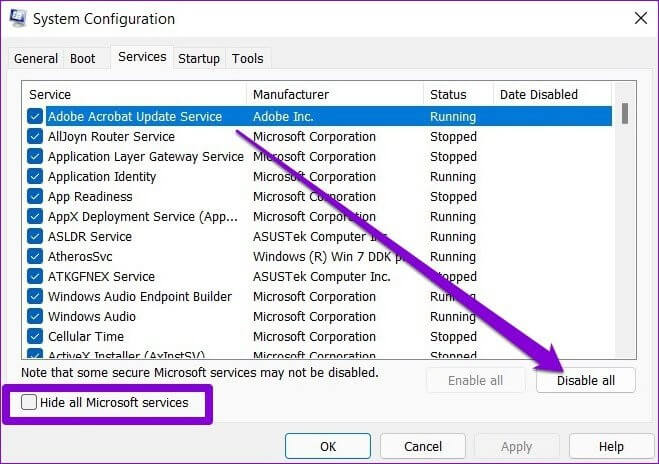Click Stopped status of AllJoyn Router Service

pos(453,137)
